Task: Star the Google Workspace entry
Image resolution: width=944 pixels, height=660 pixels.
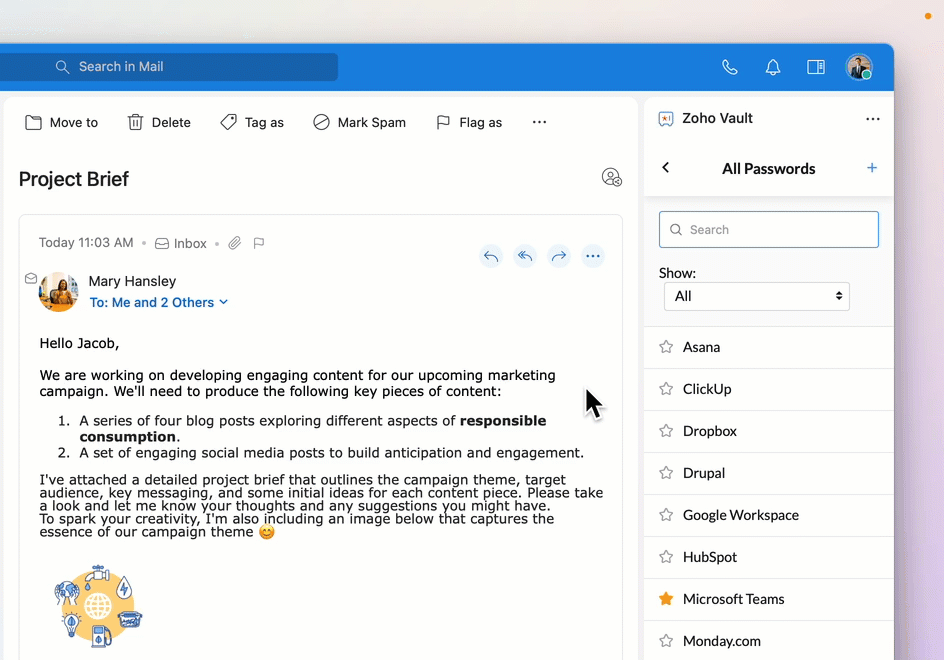Action: [666, 515]
